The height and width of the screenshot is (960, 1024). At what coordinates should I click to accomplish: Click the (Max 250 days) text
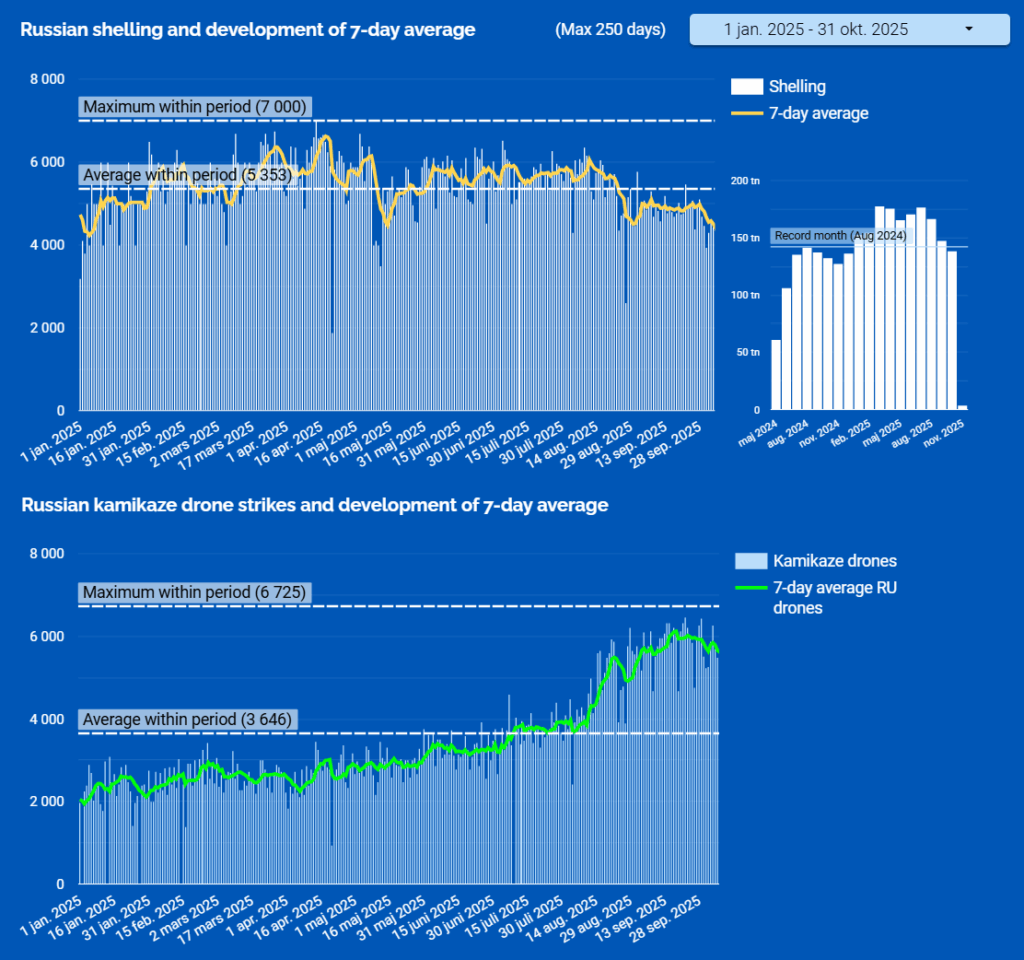pyautogui.click(x=610, y=30)
